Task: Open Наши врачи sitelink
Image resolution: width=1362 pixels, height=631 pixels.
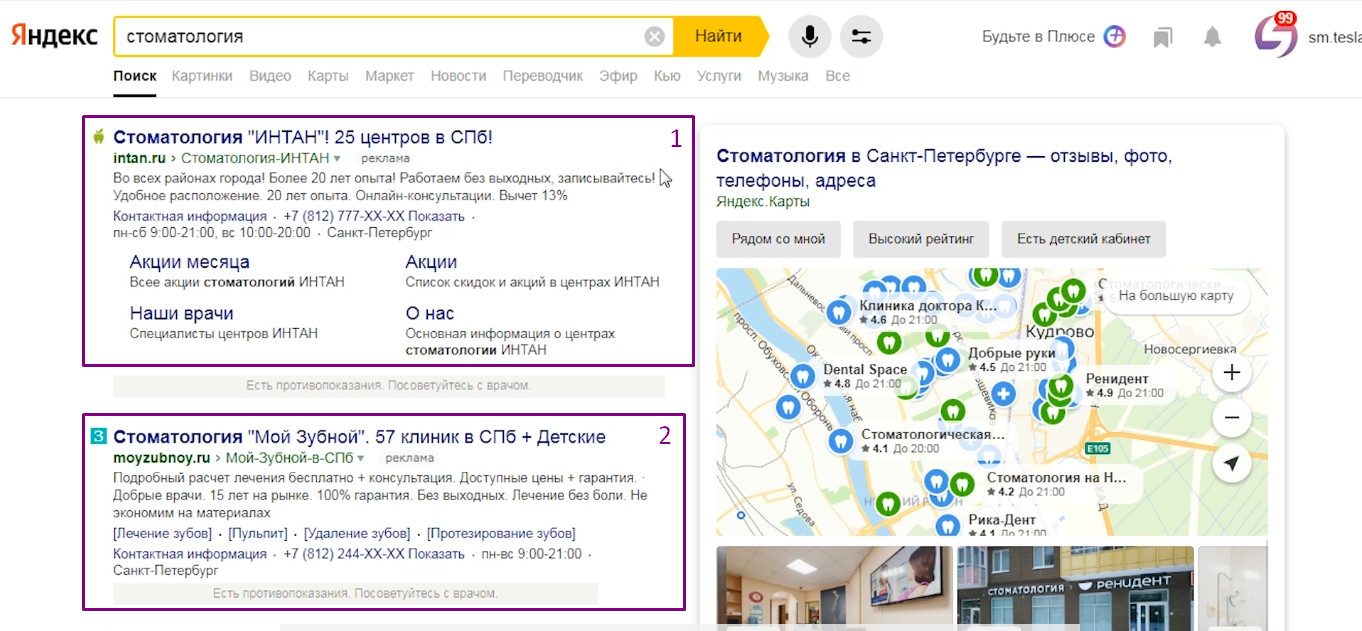Action: [x=182, y=313]
